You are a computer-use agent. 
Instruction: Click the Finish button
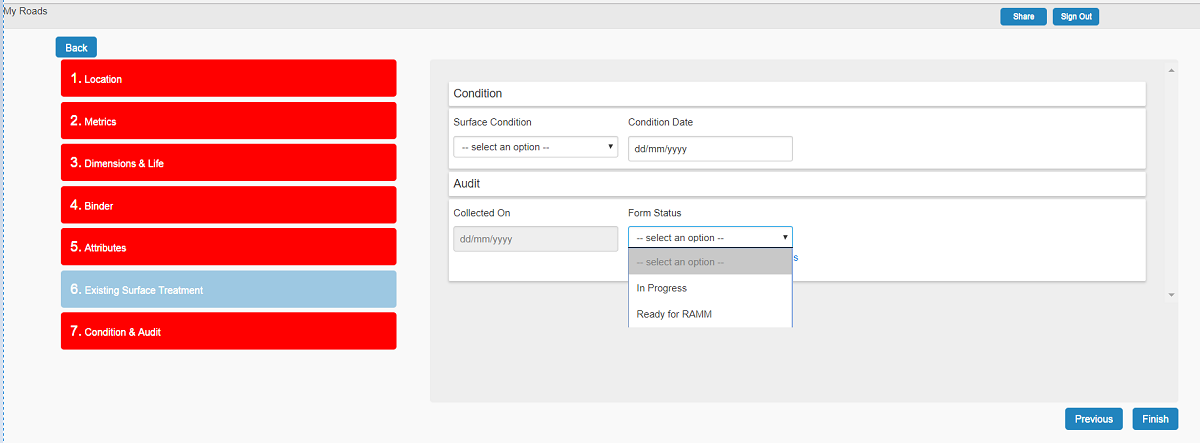click(x=1155, y=419)
